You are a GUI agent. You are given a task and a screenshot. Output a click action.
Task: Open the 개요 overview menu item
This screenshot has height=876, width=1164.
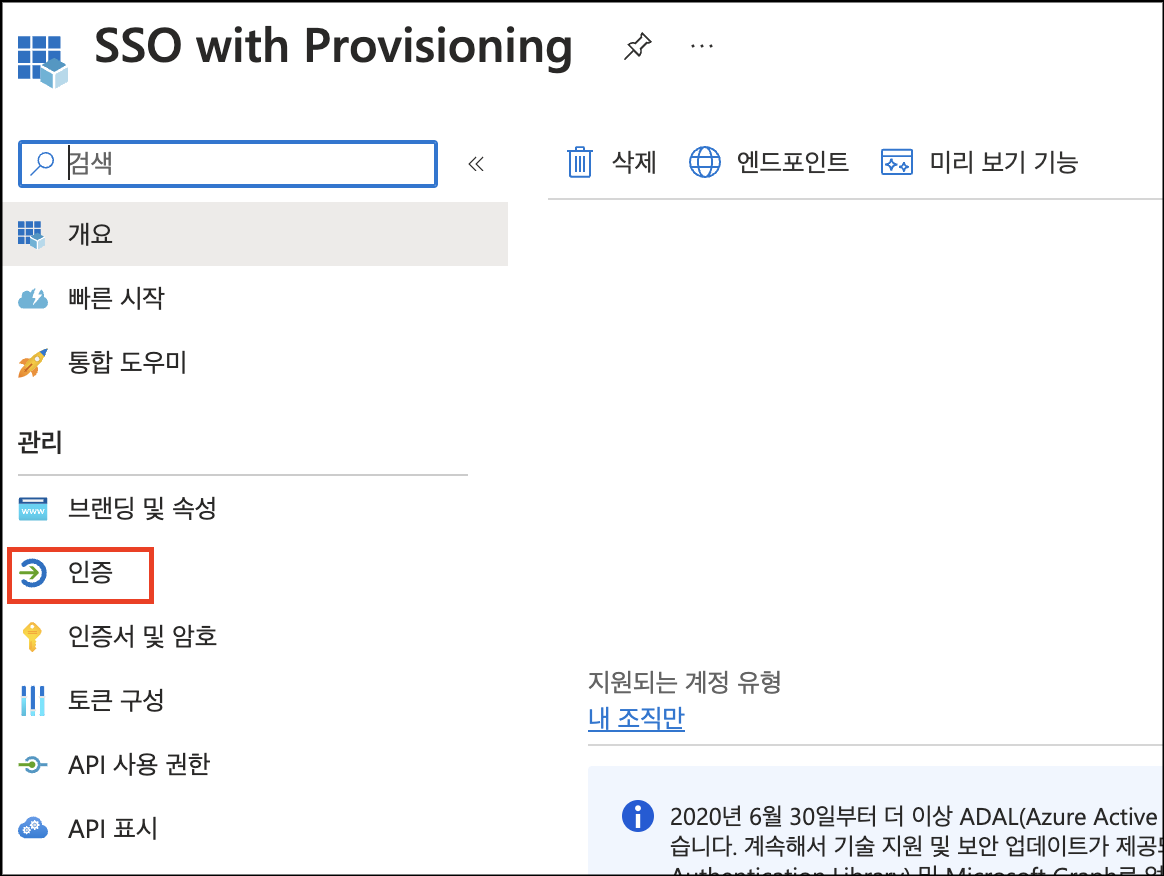[90, 234]
